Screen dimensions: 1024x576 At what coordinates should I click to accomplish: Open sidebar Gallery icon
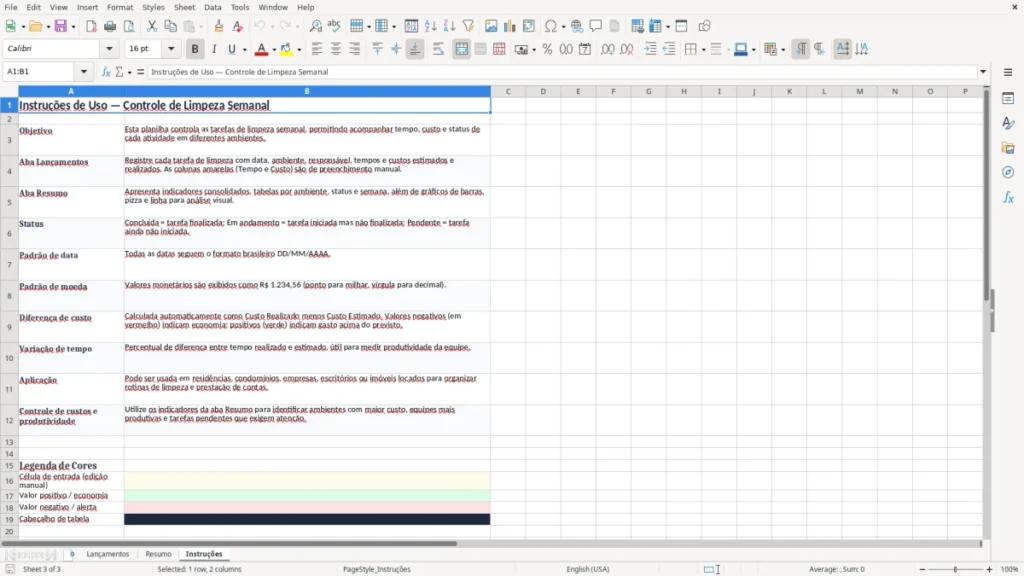(1008, 148)
